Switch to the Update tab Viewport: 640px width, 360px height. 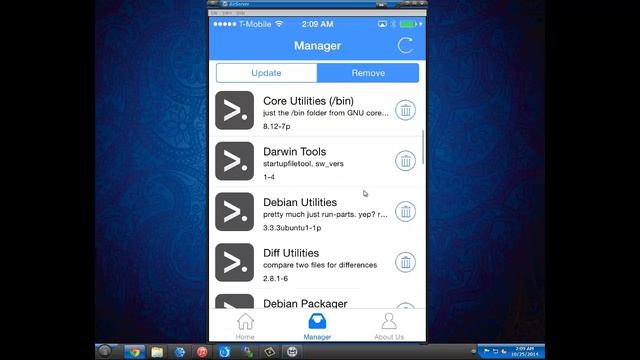coord(267,73)
